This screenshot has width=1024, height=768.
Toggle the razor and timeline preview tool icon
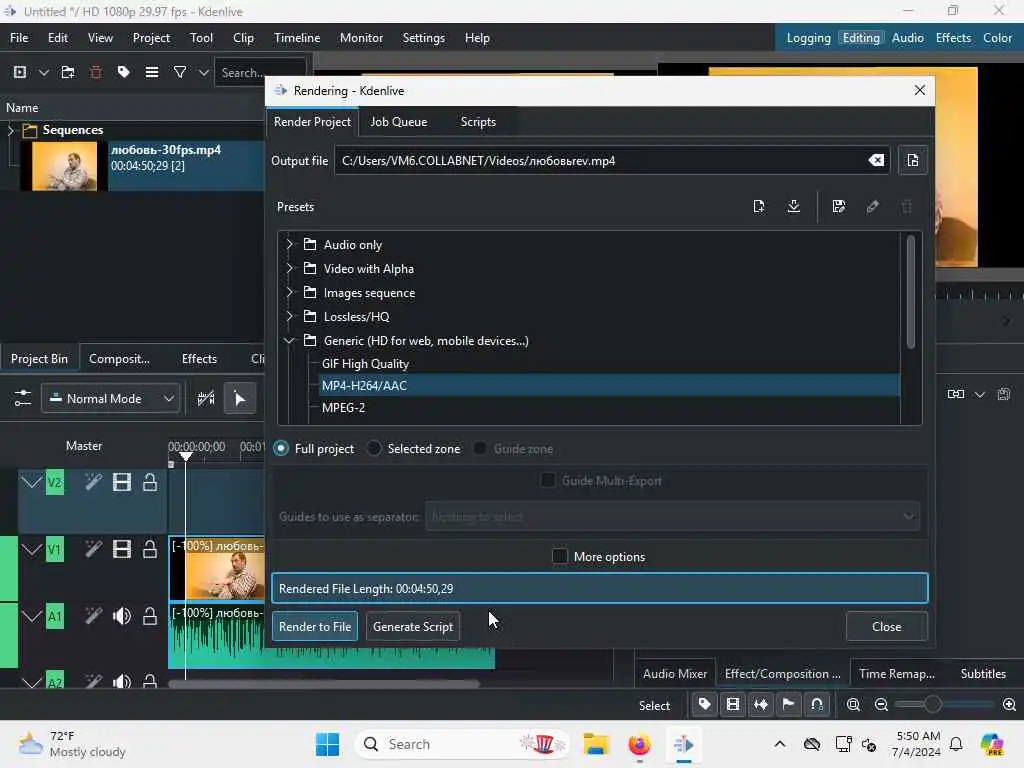click(206, 398)
